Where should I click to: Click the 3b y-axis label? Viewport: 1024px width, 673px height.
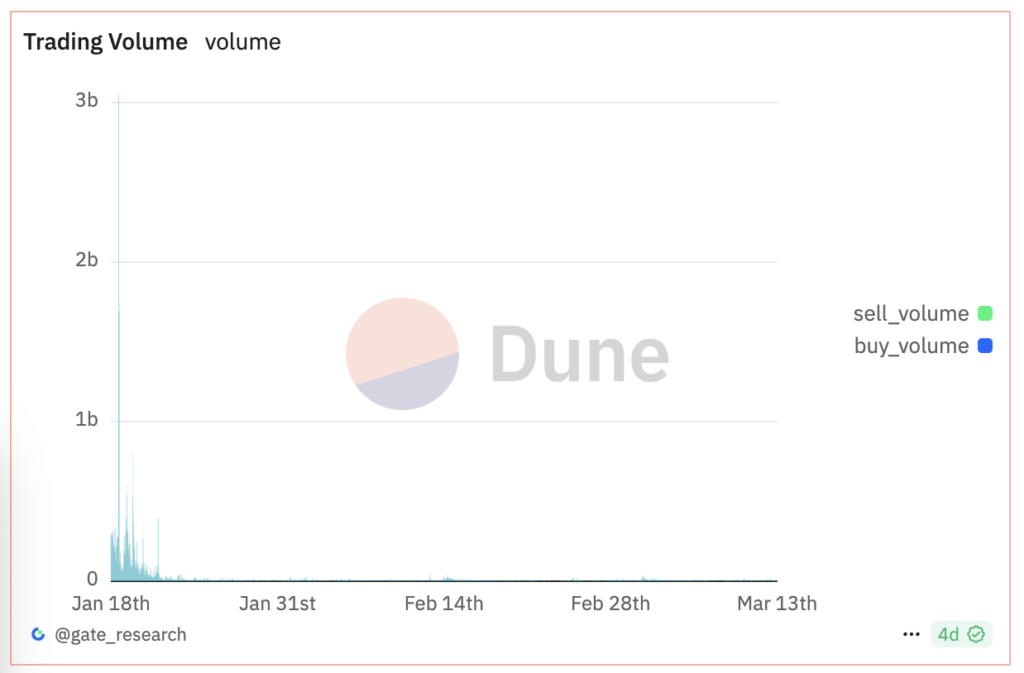click(x=87, y=101)
